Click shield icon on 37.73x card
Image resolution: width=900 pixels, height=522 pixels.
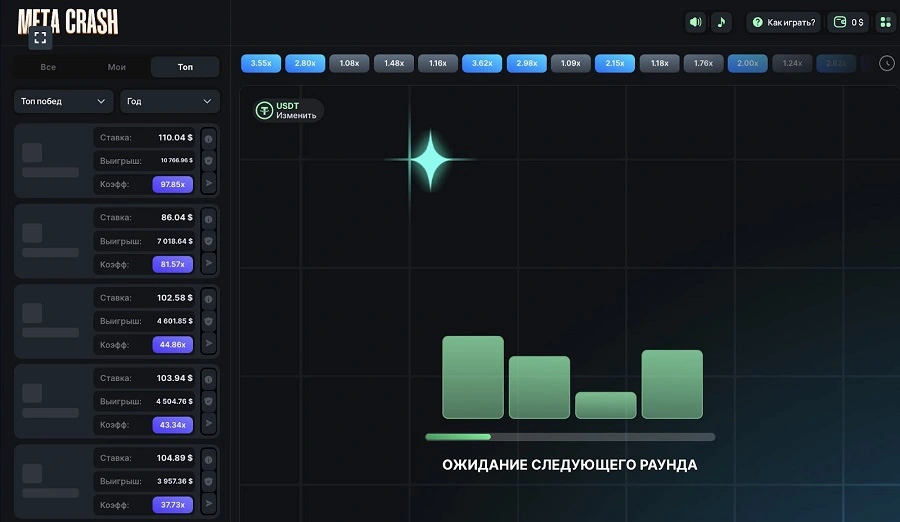coord(208,481)
